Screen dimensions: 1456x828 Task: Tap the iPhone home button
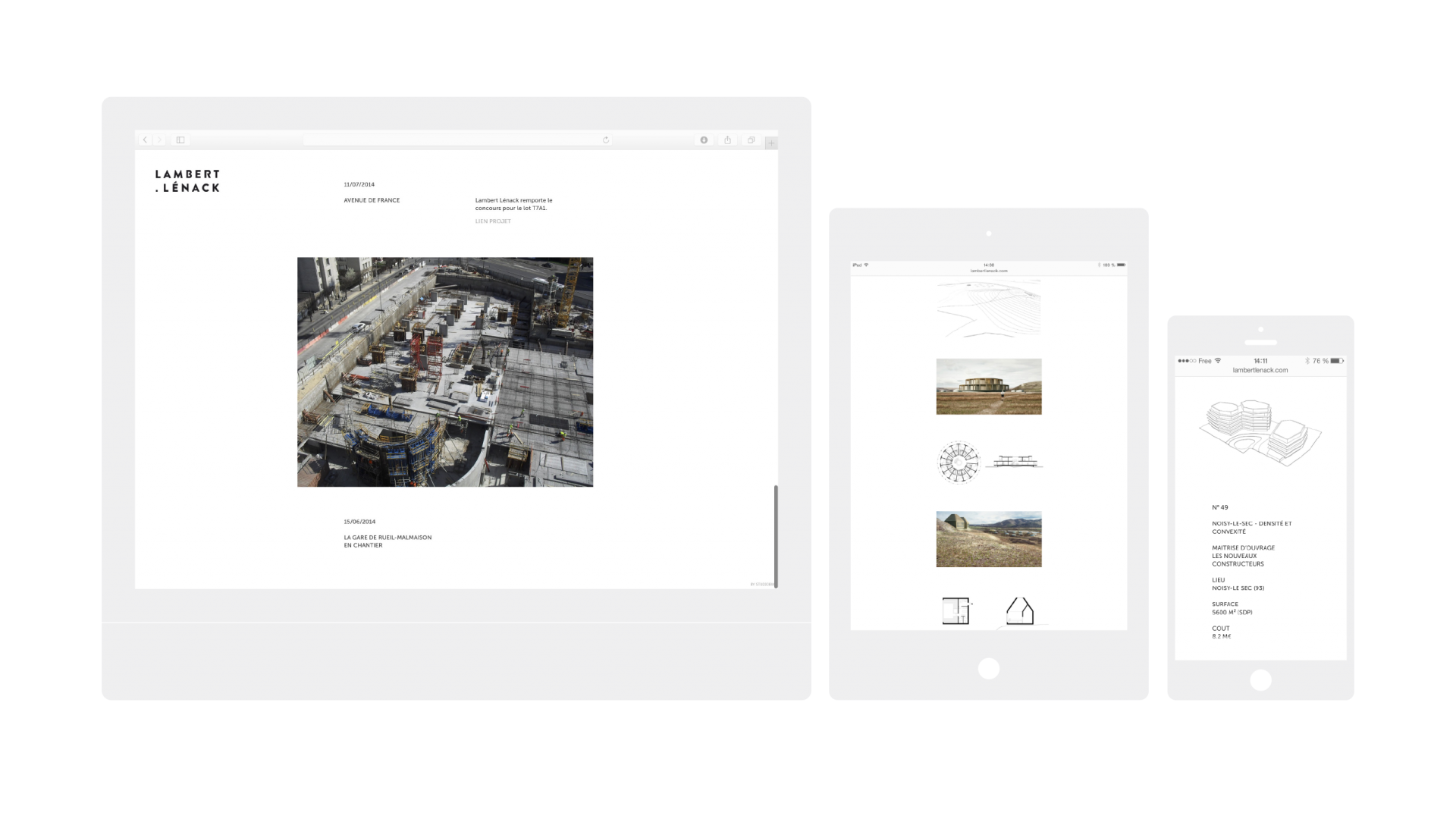(x=1260, y=680)
